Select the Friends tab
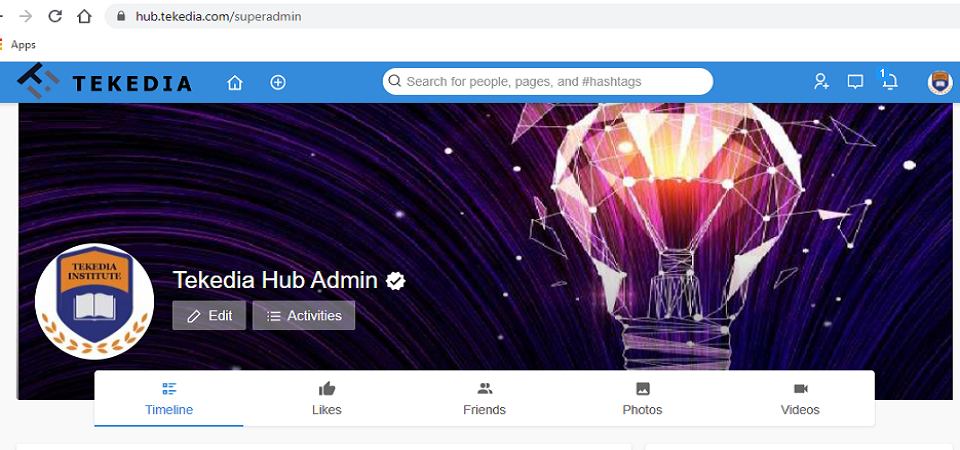The width and height of the screenshot is (960, 450). pos(485,398)
